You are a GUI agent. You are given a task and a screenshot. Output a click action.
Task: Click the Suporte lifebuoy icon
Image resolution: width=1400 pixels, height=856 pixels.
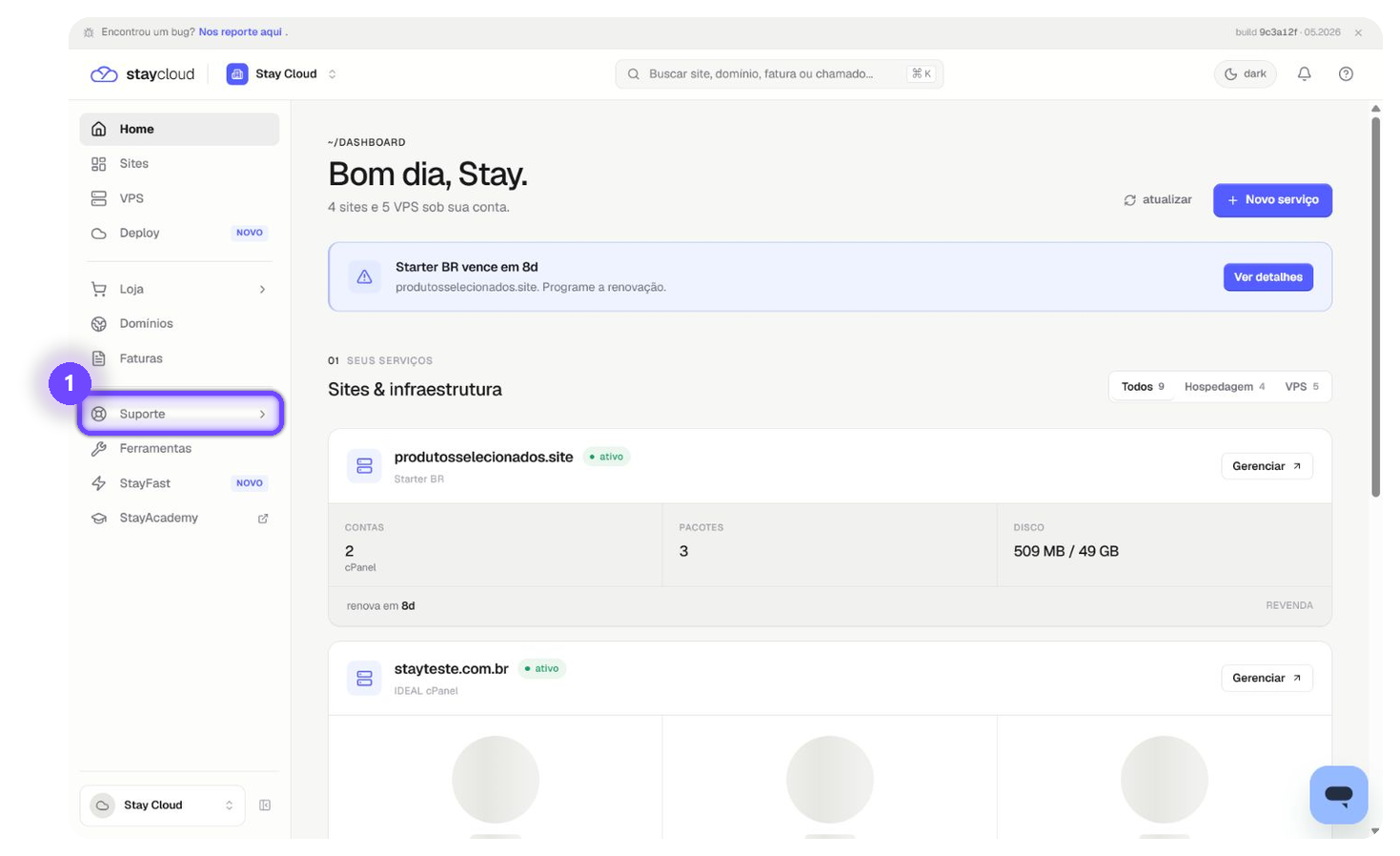[x=99, y=414]
